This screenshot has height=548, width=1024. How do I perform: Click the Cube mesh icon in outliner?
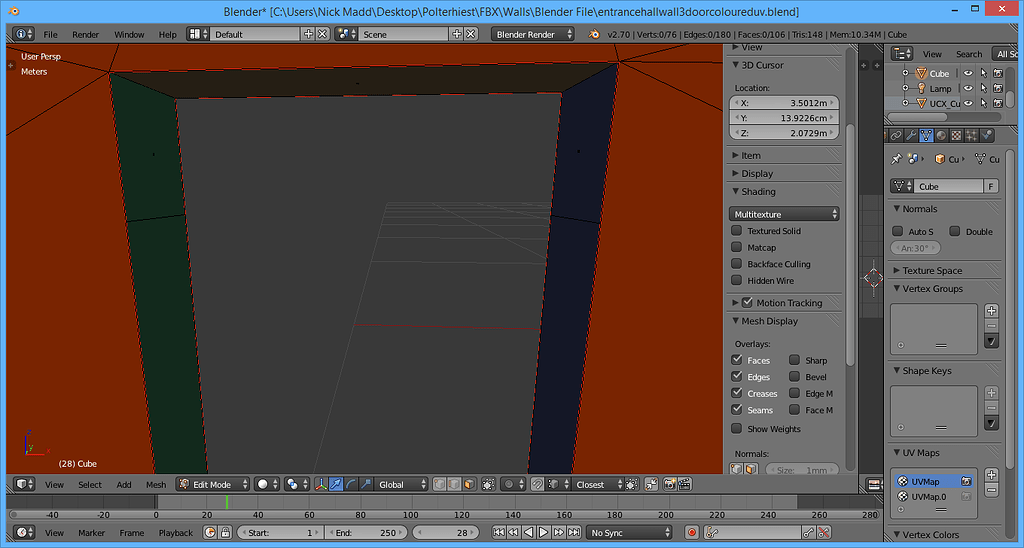coord(921,73)
